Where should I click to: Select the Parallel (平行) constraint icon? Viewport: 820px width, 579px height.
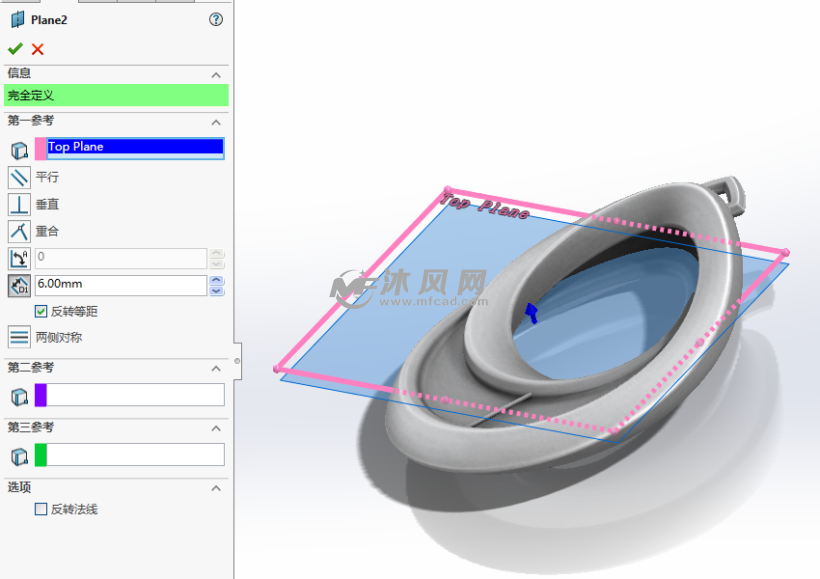(x=19, y=177)
